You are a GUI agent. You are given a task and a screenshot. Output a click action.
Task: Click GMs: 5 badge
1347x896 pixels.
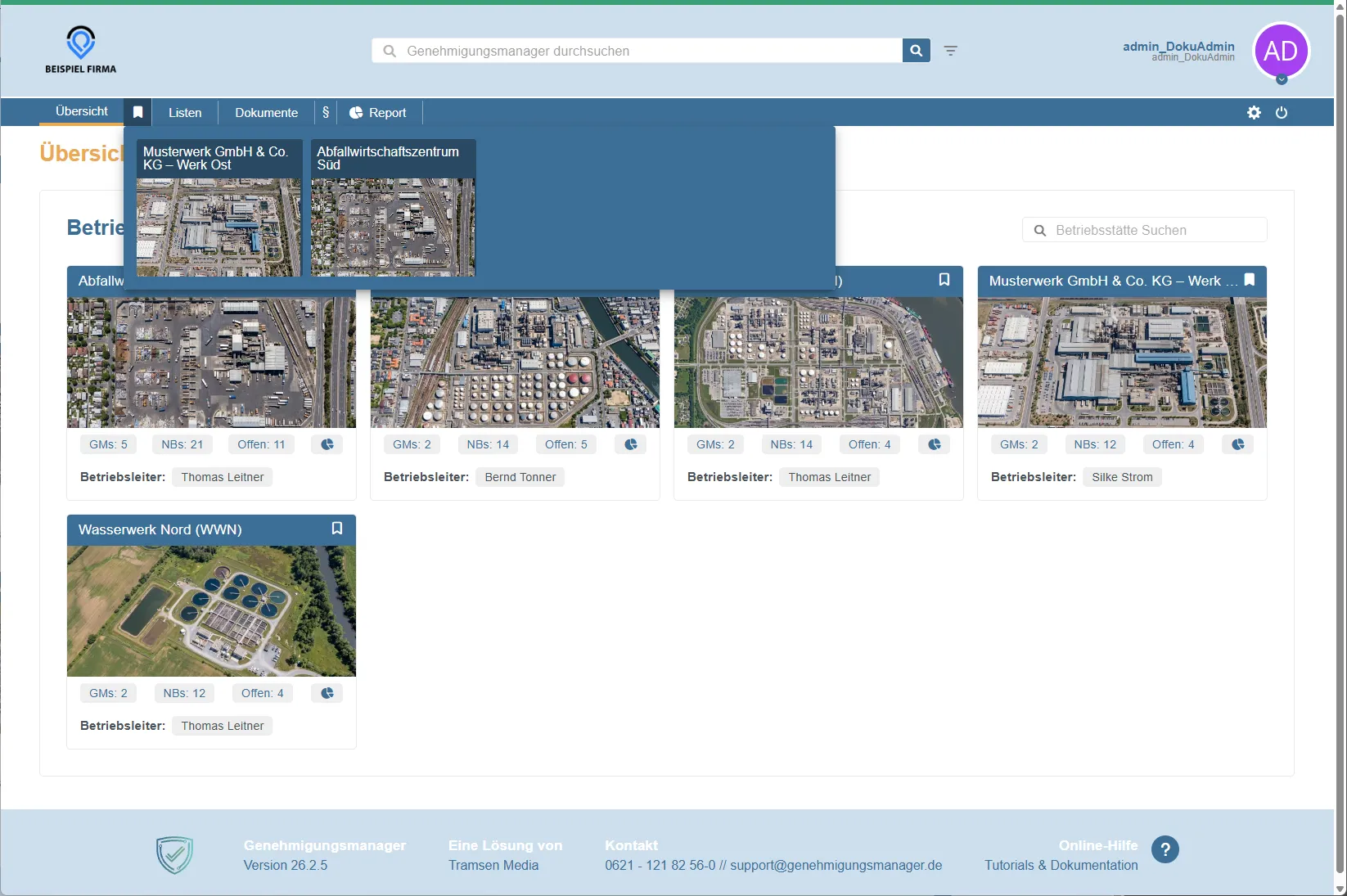(x=109, y=444)
